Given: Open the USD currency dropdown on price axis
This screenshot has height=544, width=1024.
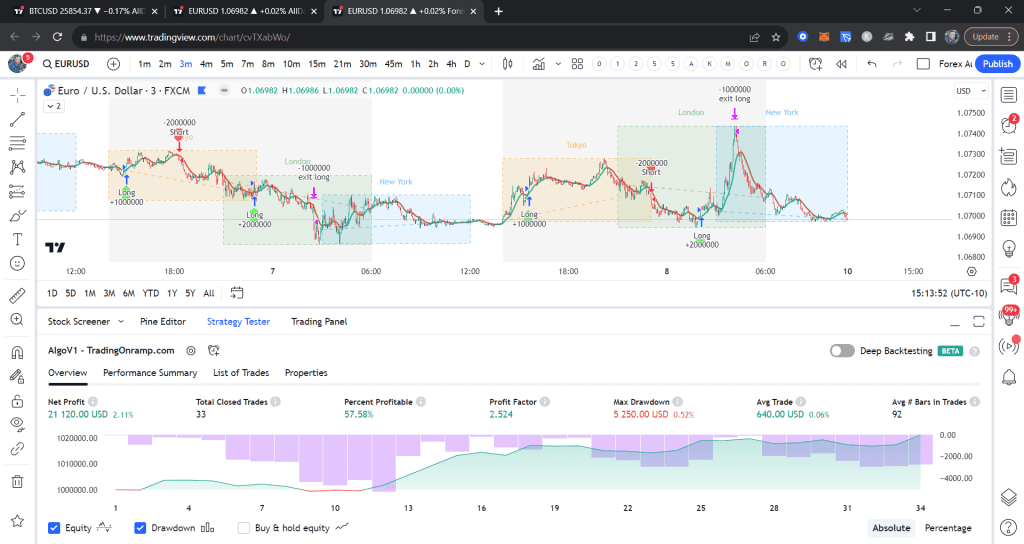Looking at the screenshot, I should click(x=967, y=91).
